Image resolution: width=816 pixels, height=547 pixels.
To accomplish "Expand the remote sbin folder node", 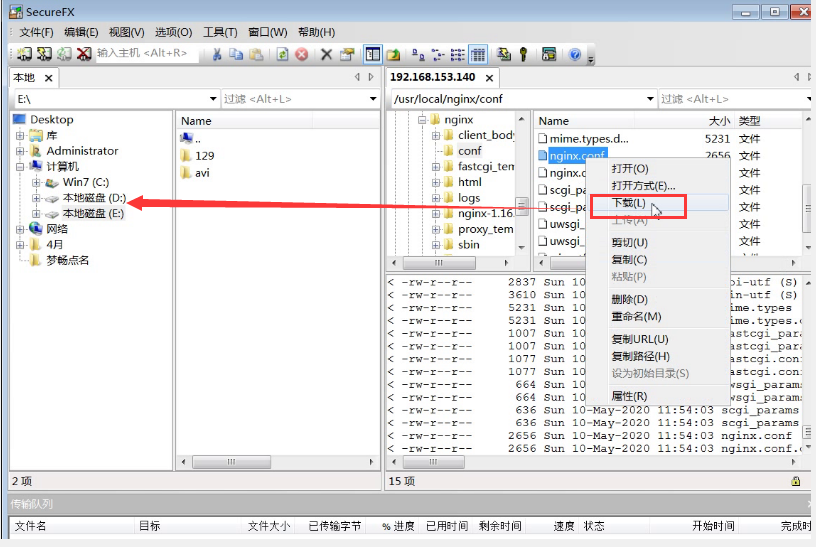I will coord(436,245).
